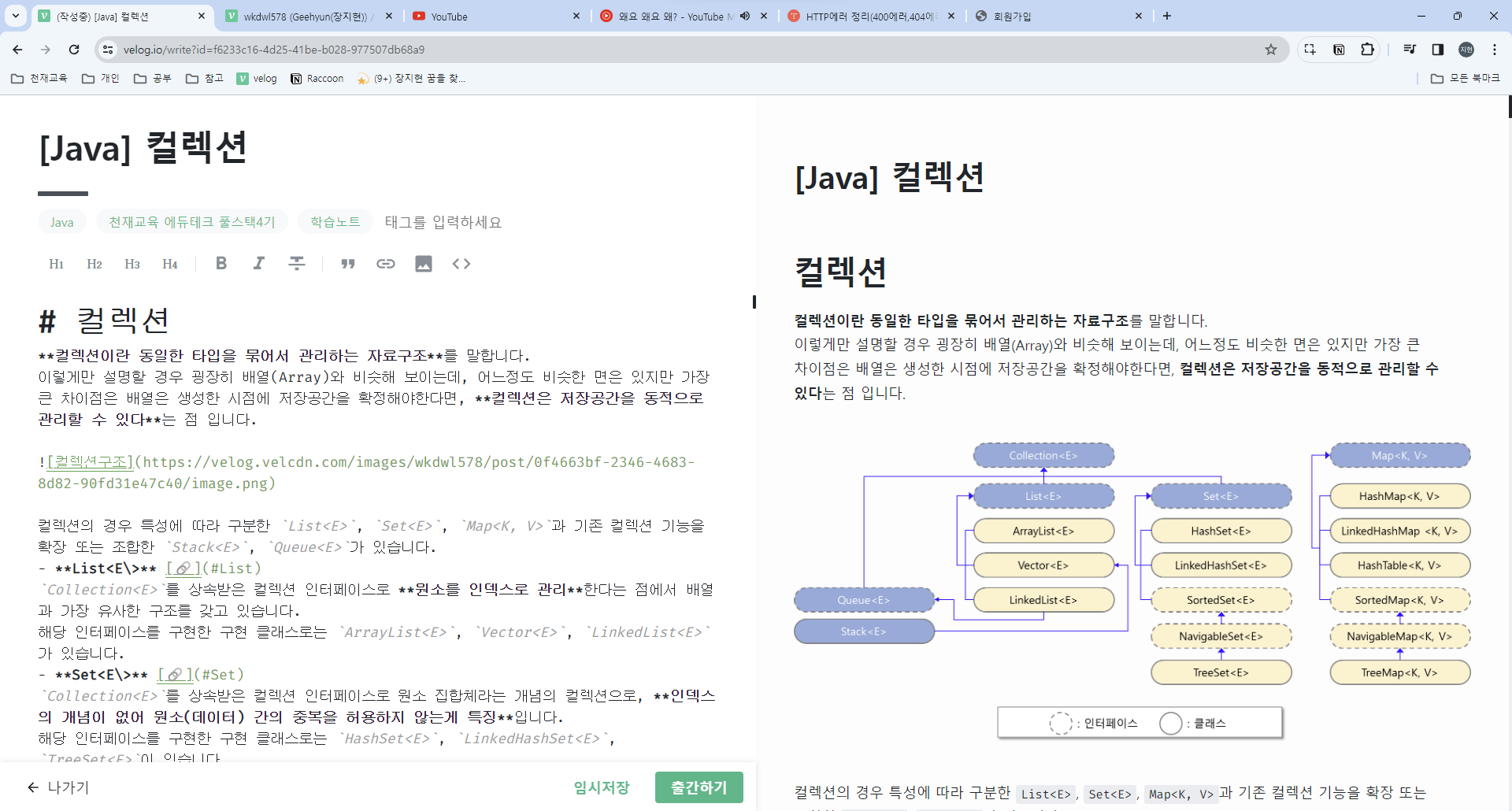
Task: Toggle bookmark star for this page
Action: pos(1271,50)
